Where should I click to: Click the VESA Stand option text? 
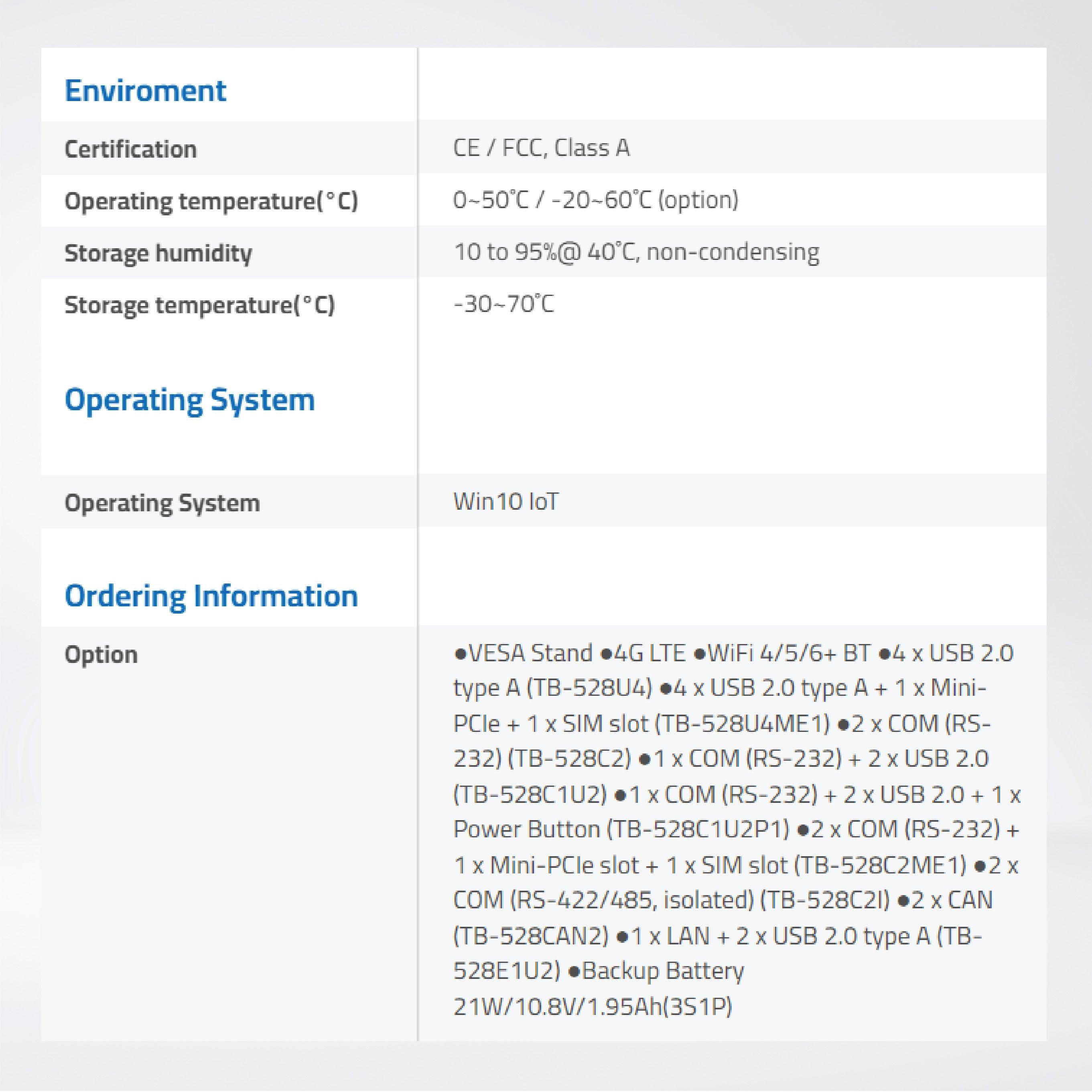[x=530, y=653]
